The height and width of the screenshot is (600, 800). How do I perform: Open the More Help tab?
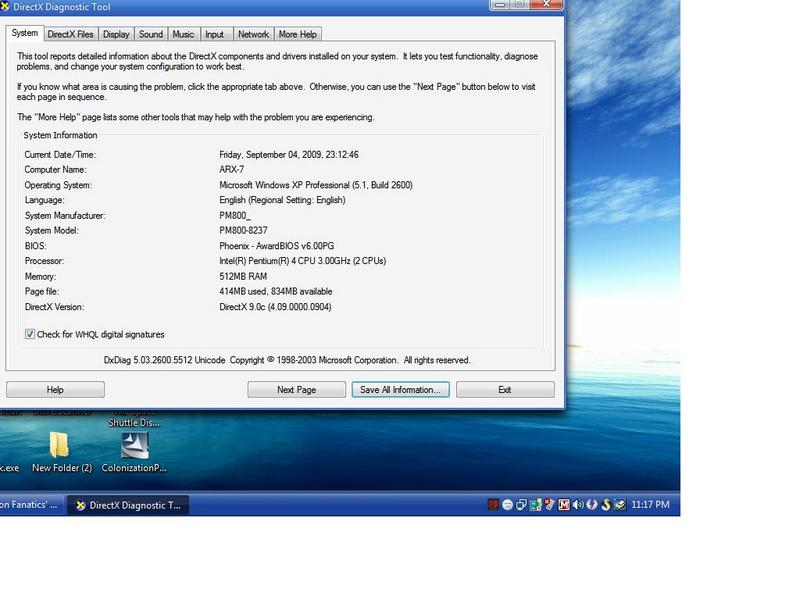point(298,34)
